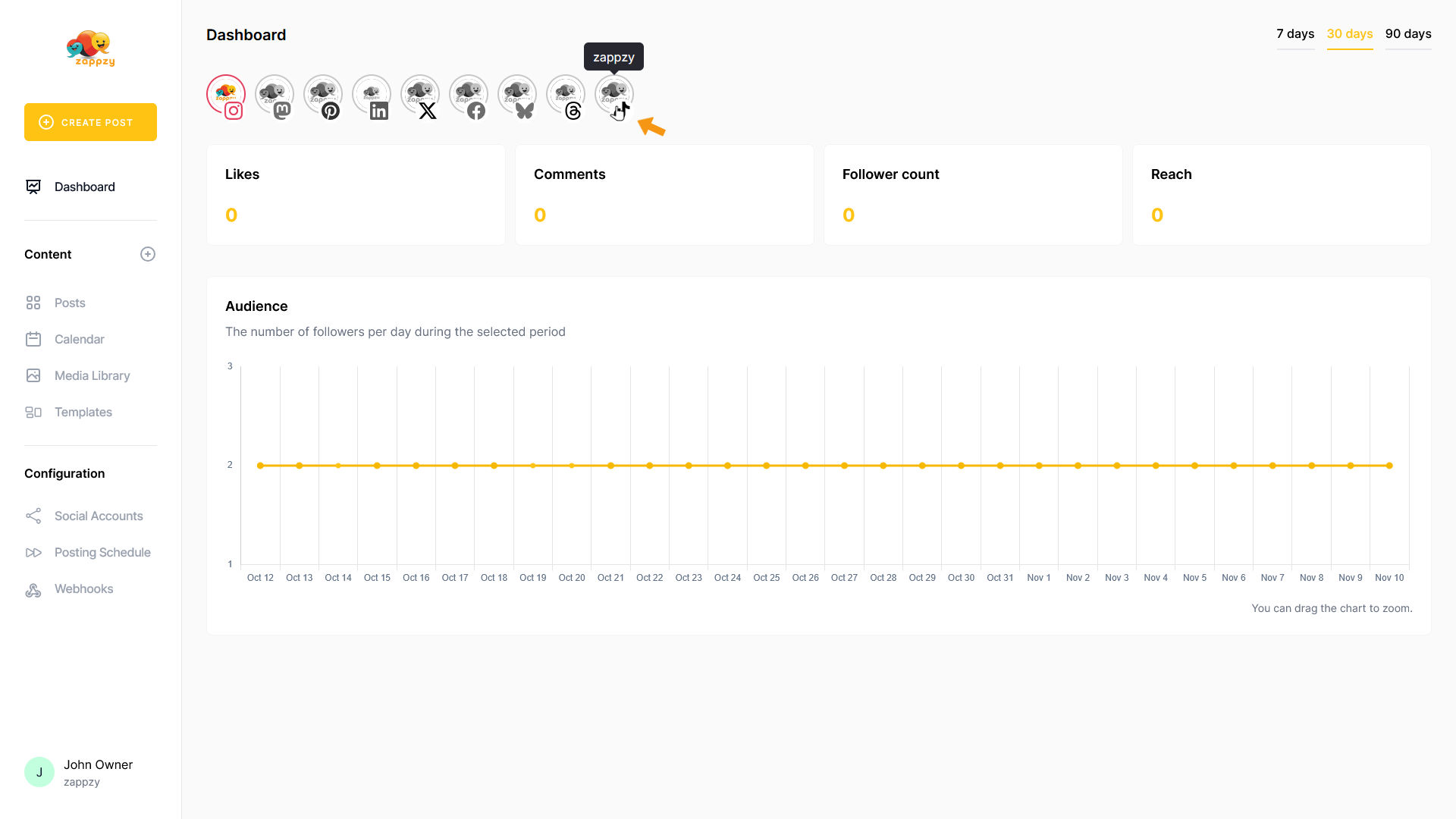Select the TikTok account avatar
Viewport: 1456px width, 819px height.
pos(614,95)
